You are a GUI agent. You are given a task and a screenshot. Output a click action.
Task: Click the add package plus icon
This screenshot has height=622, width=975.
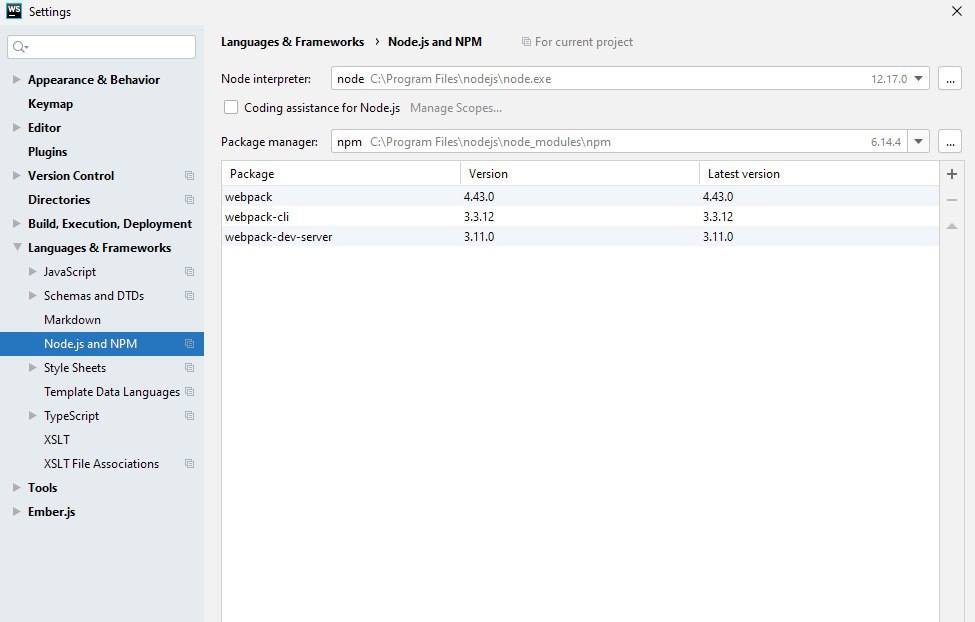coord(951,174)
